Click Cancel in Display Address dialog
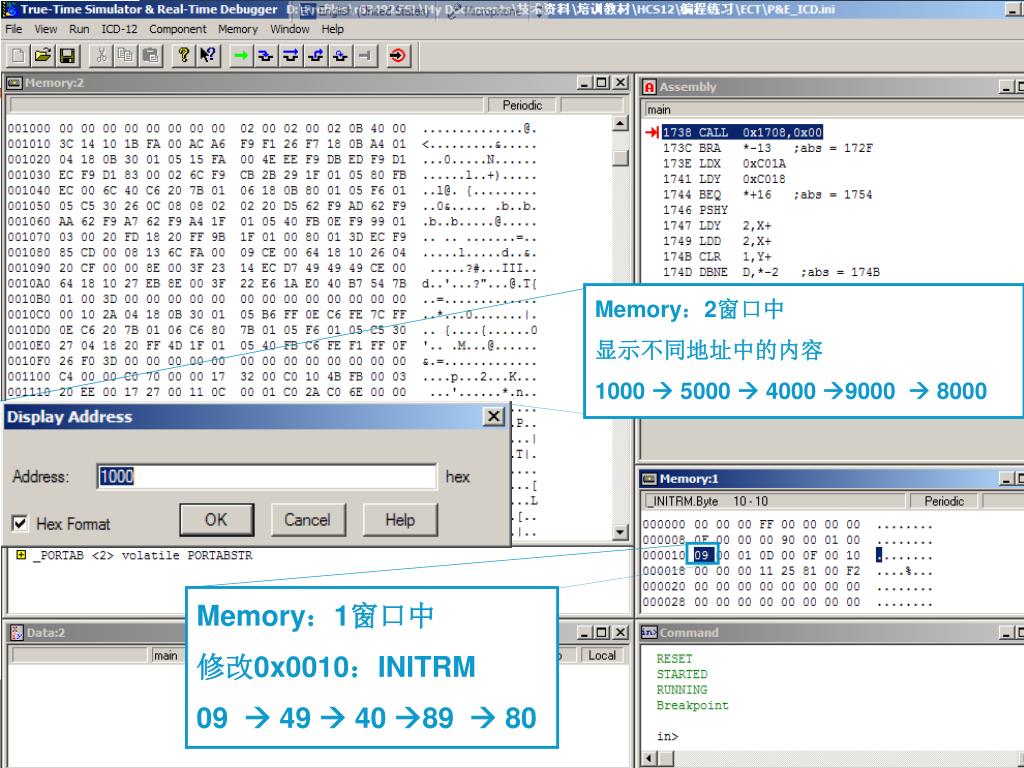Screen dimensions: 1024x768 307,520
